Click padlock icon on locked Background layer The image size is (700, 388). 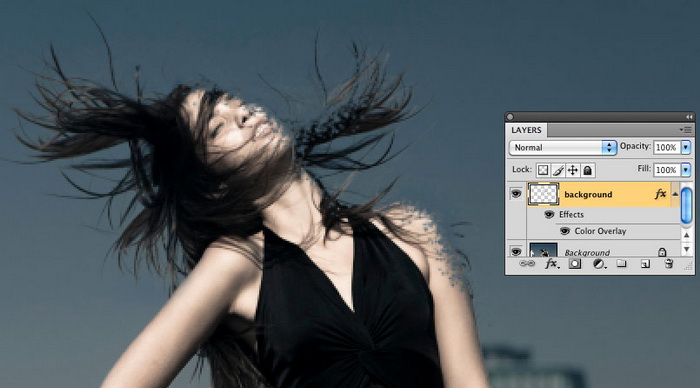pyautogui.click(x=662, y=252)
